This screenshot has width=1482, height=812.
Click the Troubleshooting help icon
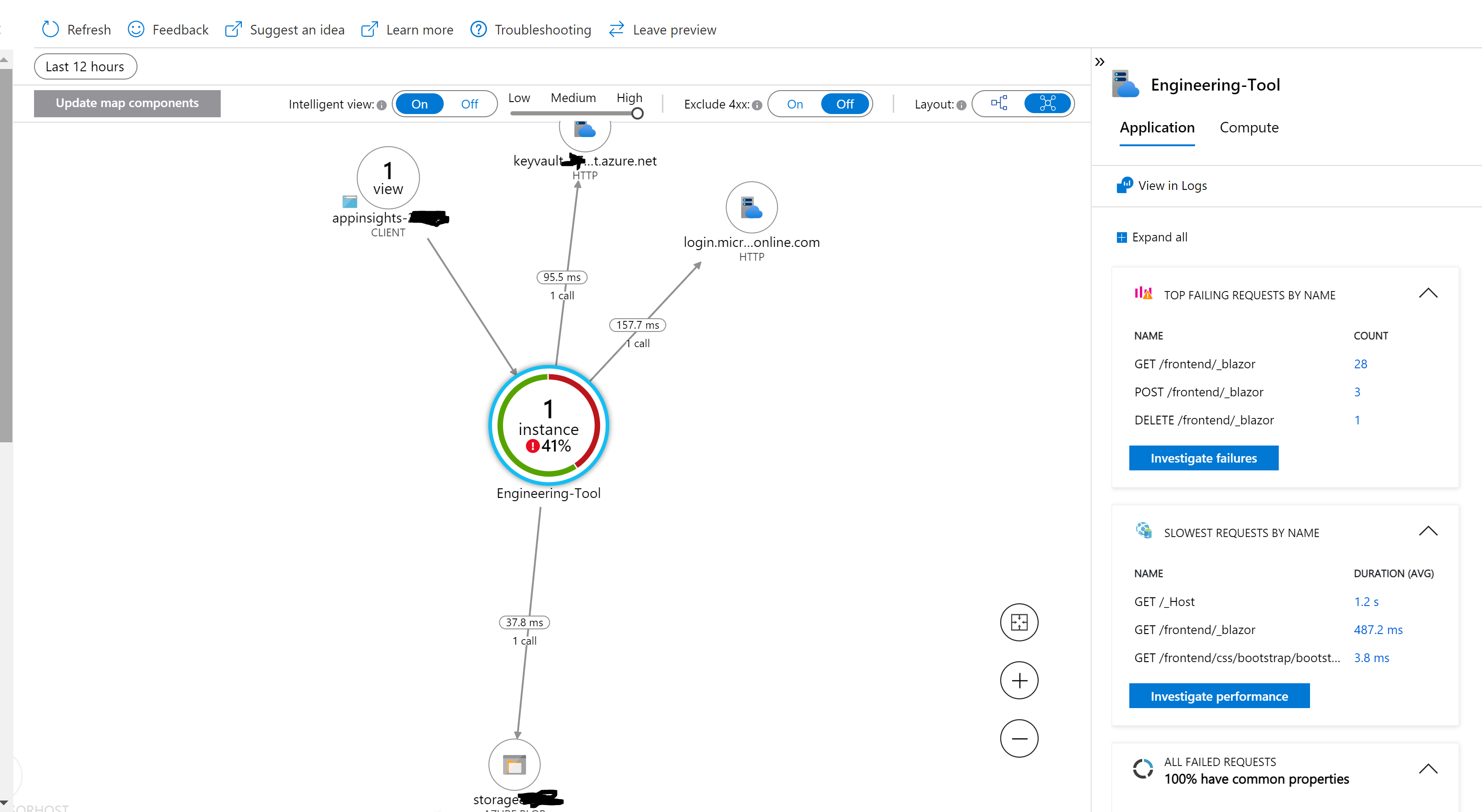(x=478, y=29)
